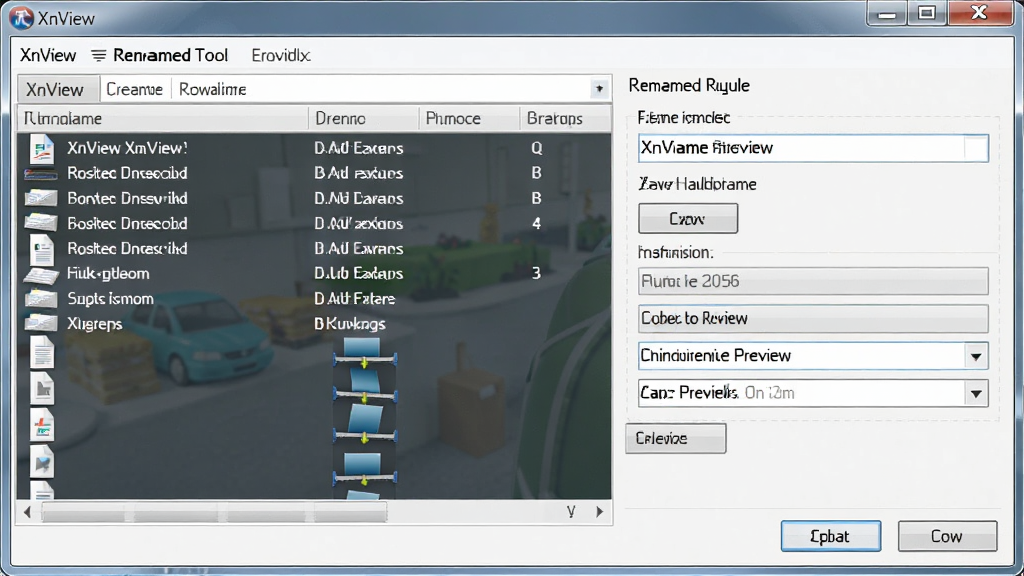This screenshot has height=576, width=1024.
Task: Switch to the Creame tab
Action: tap(135, 89)
